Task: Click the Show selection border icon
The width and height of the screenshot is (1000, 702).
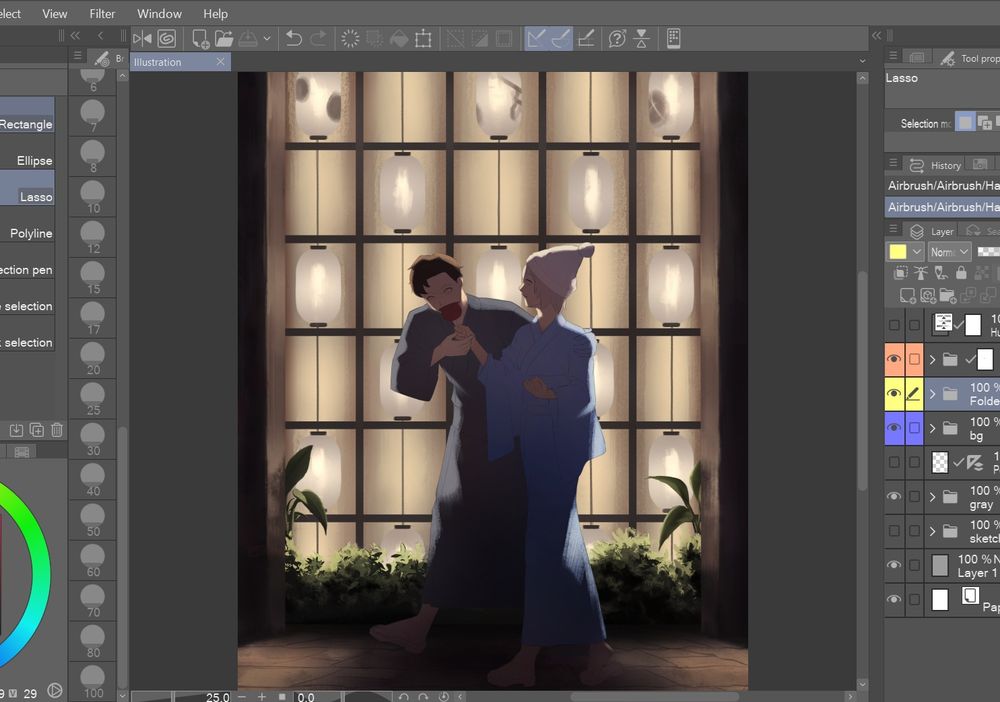Action: pos(504,39)
